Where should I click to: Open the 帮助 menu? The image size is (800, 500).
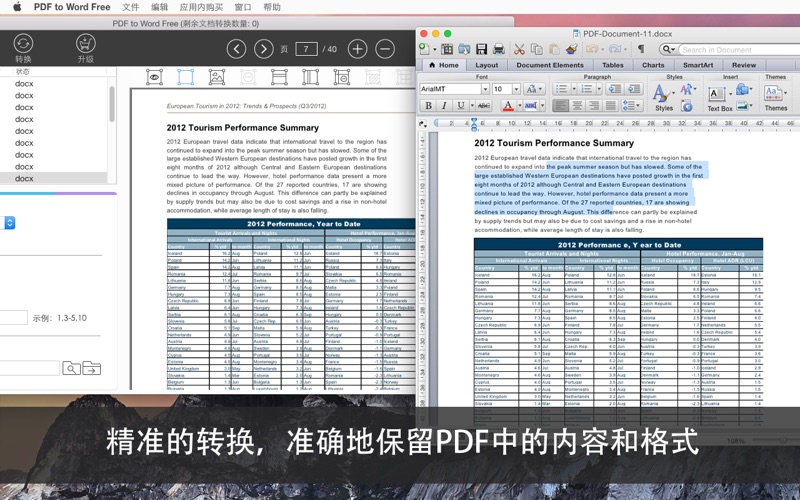[x=272, y=7]
